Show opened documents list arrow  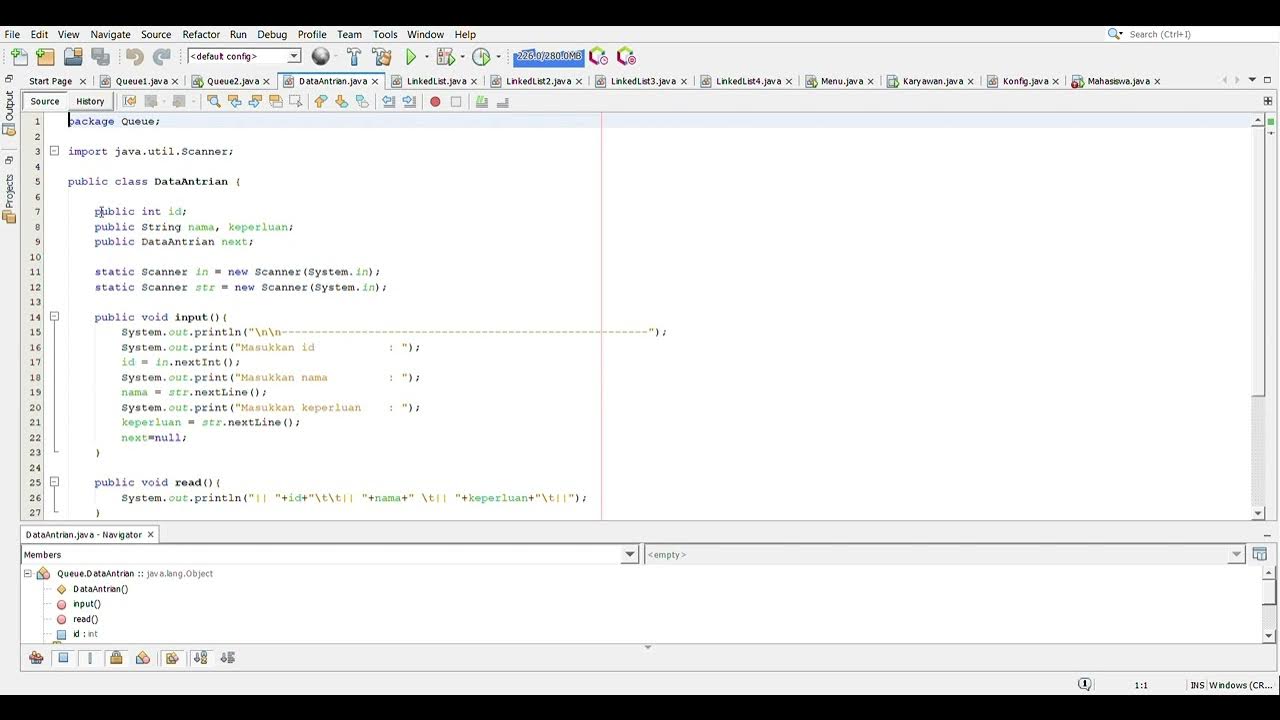click(x=1252, y=80)
